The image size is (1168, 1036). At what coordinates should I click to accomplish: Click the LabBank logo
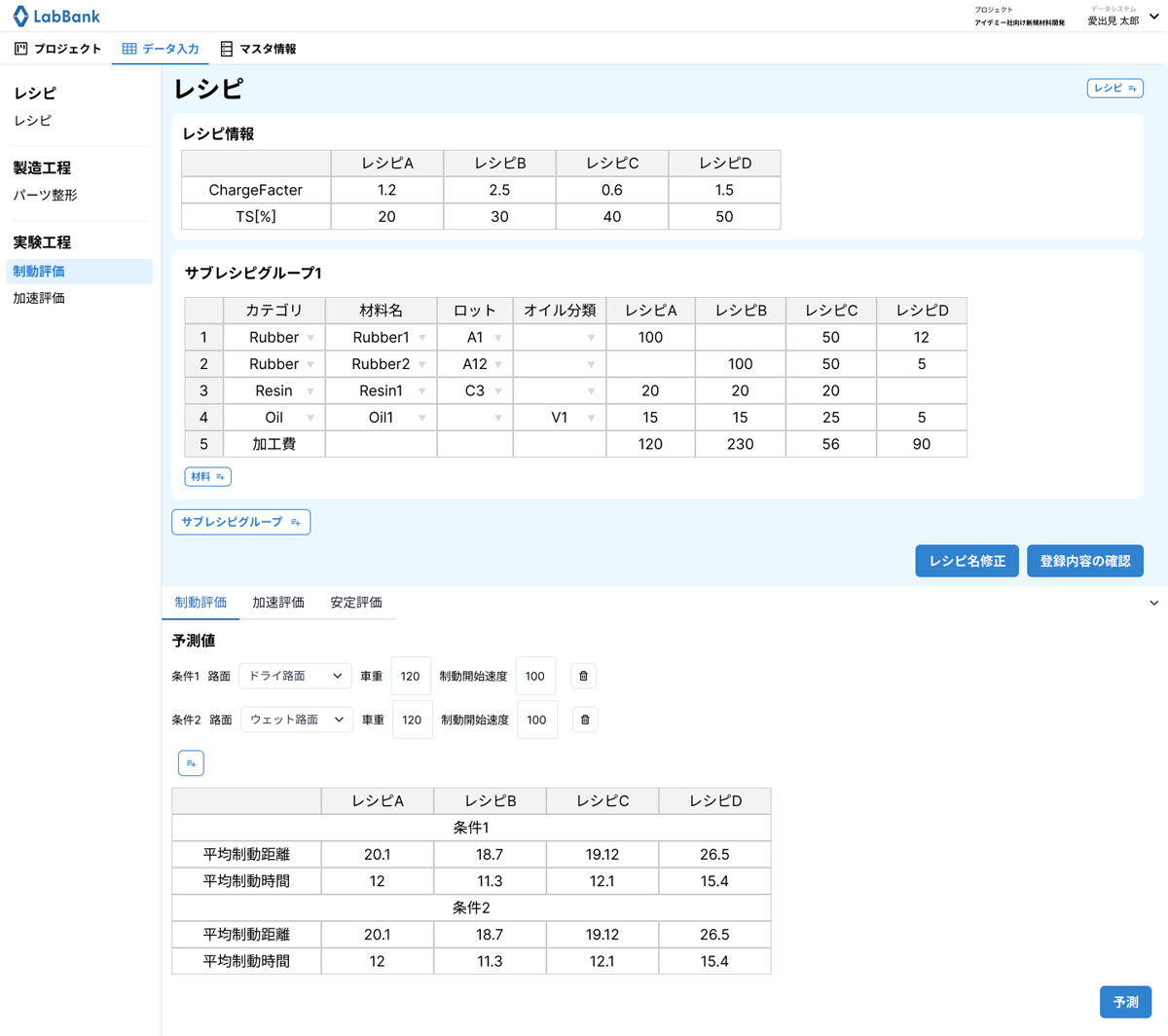pyautogui.click(x=56, y=17)
